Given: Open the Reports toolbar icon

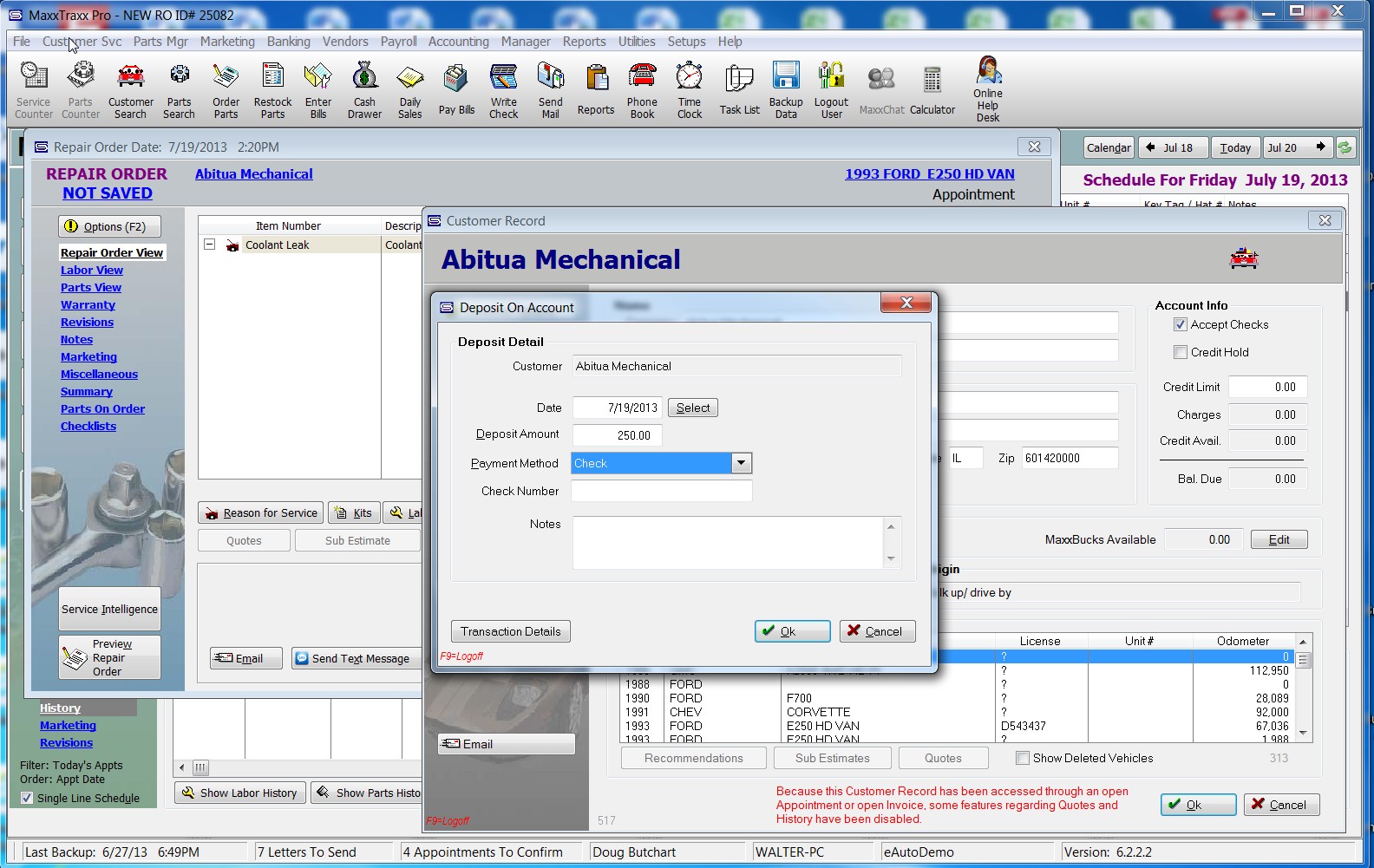Looking at the screenshot, I should click(596, 90).
